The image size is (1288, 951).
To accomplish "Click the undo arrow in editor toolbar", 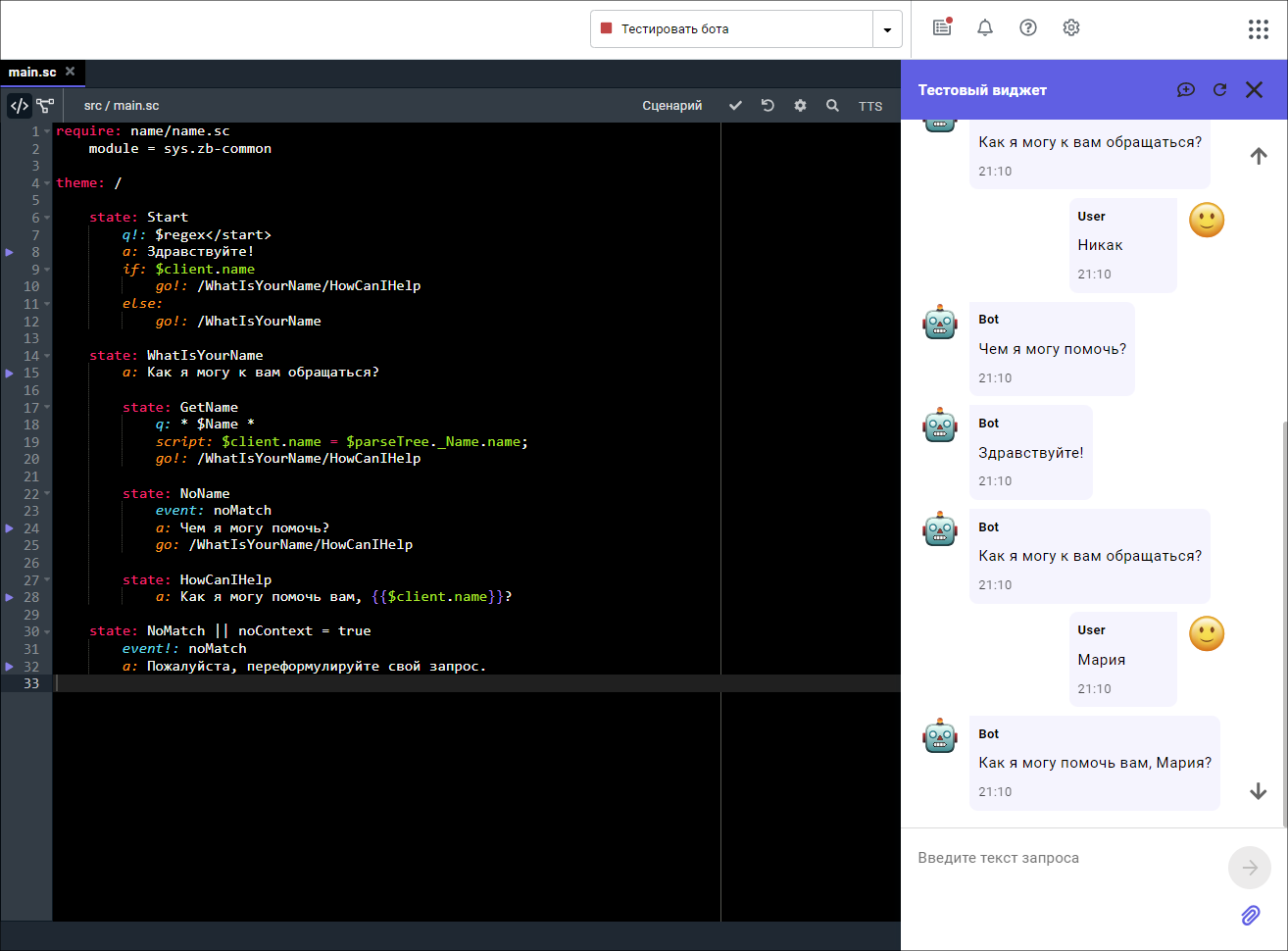I will [768, 106].
